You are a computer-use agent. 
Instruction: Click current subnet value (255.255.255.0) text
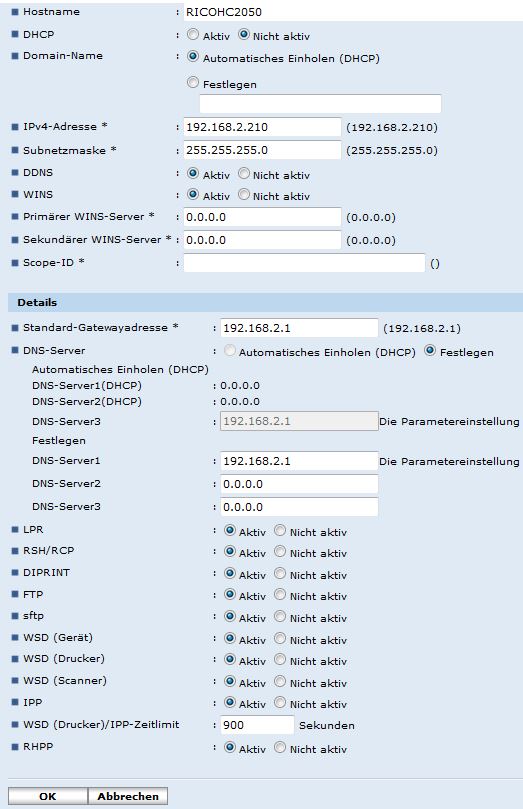(x=391, y=151)
